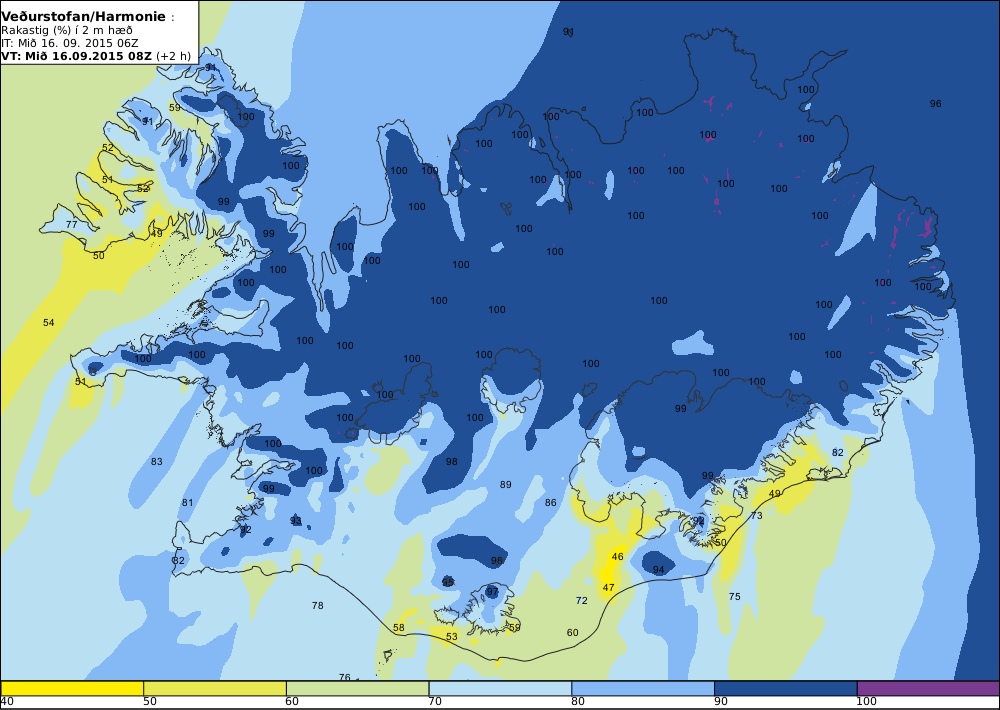Click the purple above-100 legend band
Image resolution: width=1000 pixels, height=710 pixels.
tap(928, 688)
